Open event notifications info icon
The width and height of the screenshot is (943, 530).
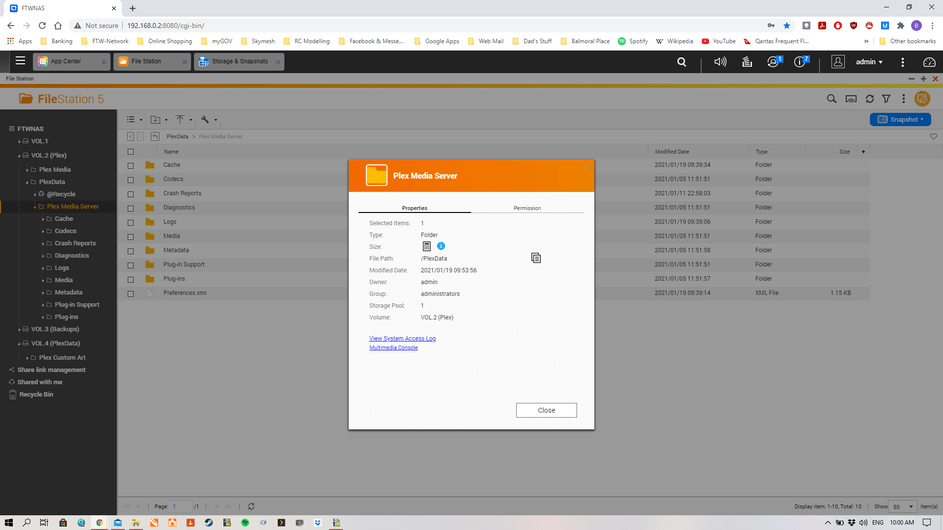pyautogui.click(x=800, y=61)
